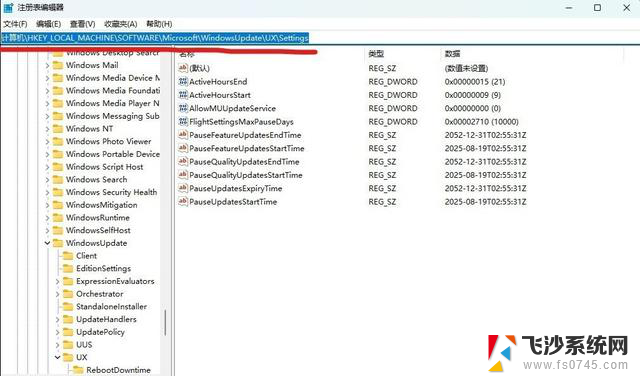
Task: Click the tree pane vertical scrollbar thumb
Action: coord(165,323)
